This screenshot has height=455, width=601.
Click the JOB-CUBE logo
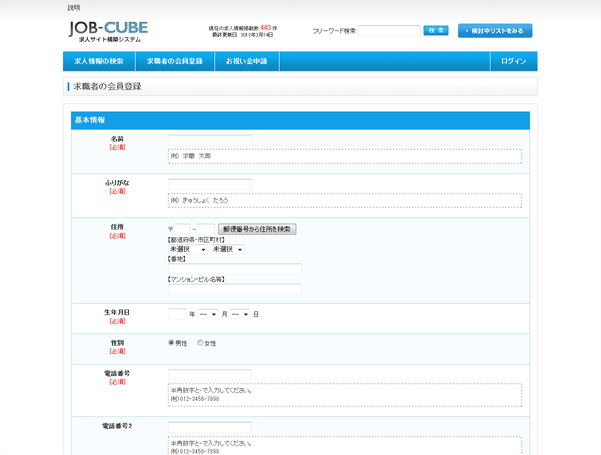(x=108, y=30)
